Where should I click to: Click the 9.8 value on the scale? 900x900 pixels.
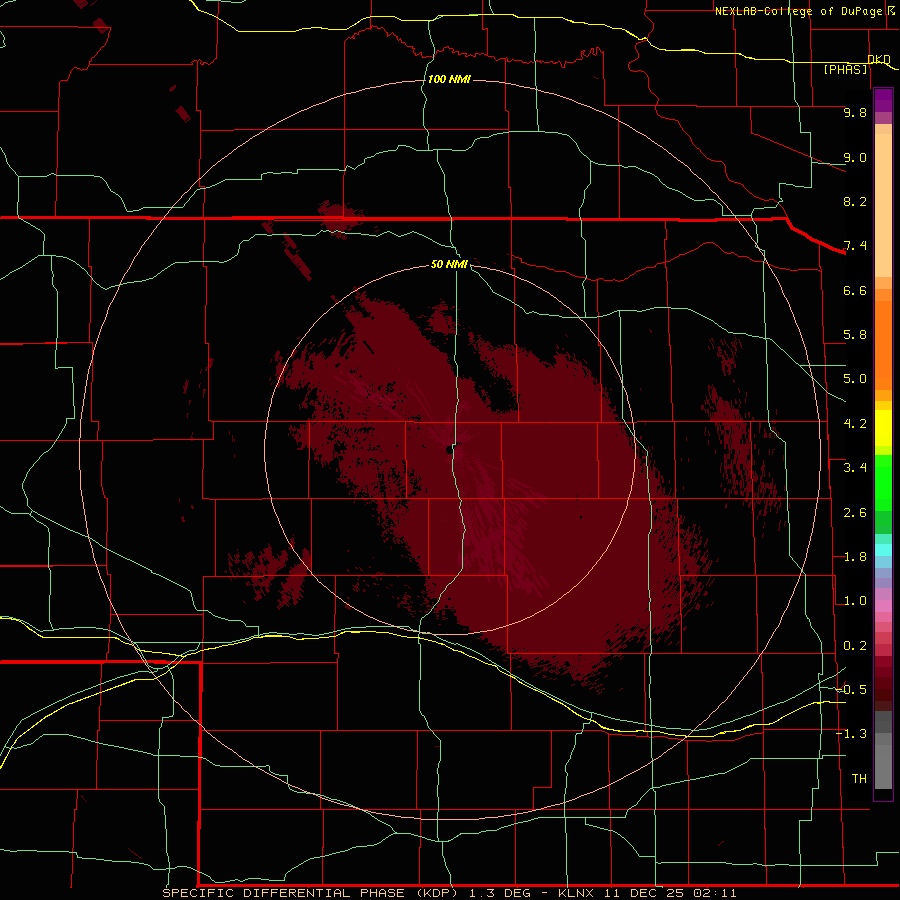(855, 112)
